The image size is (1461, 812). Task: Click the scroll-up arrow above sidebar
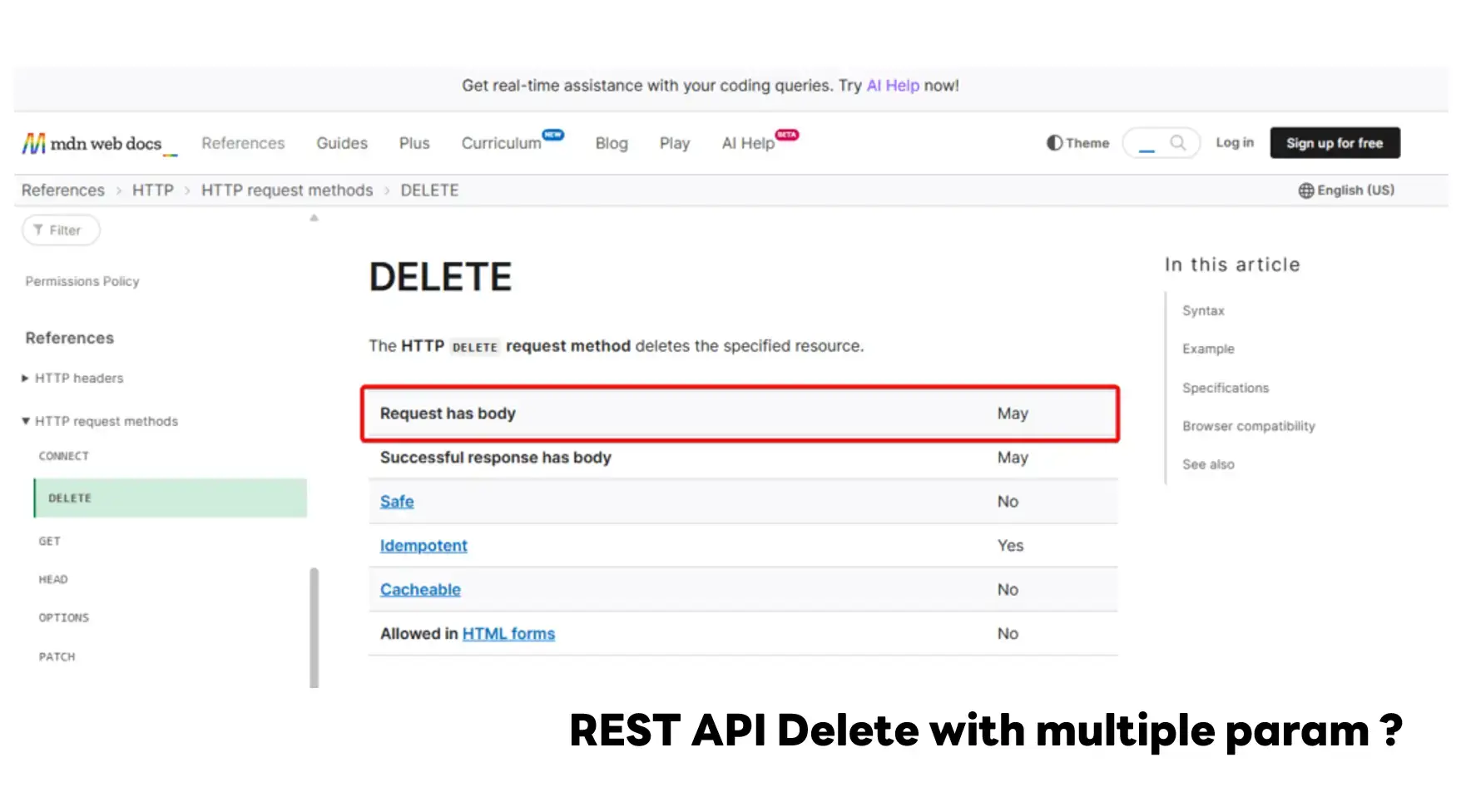(x=314, y=218)
